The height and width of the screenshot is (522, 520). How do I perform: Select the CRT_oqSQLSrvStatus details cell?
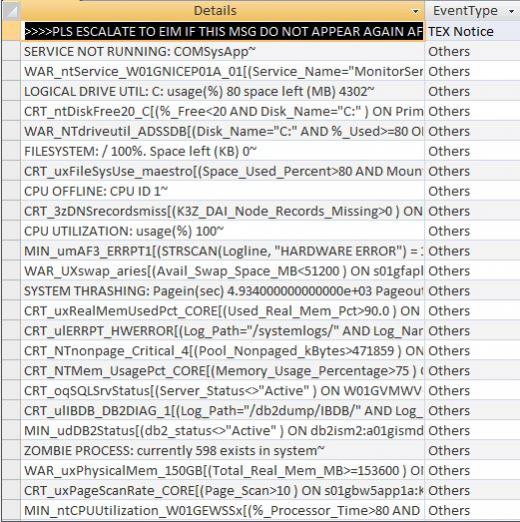[x=223, y=391]
